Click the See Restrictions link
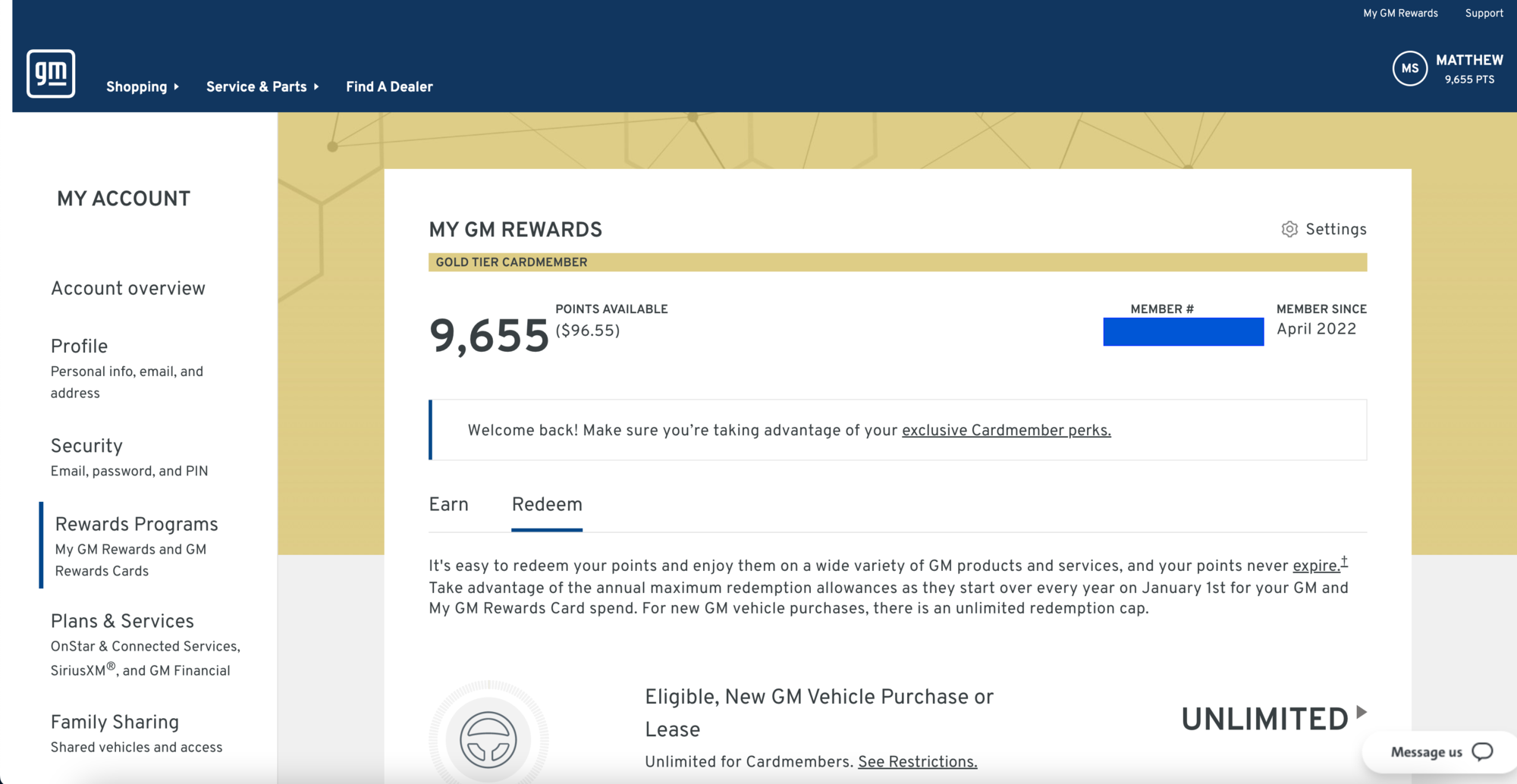This screenshot has height=784, width=1517. tap(918, 762)
